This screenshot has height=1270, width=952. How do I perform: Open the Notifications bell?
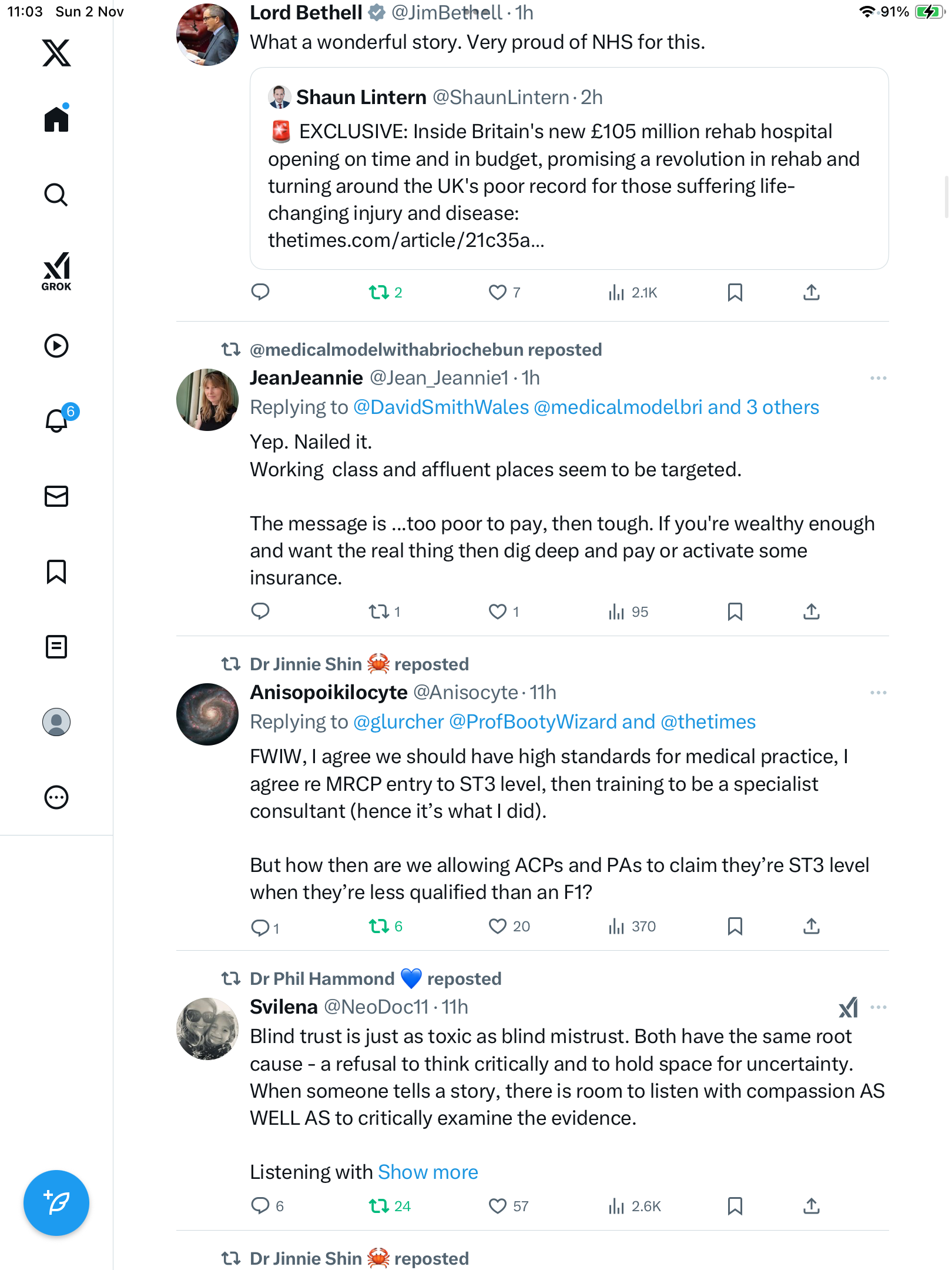tap(56, 420)
